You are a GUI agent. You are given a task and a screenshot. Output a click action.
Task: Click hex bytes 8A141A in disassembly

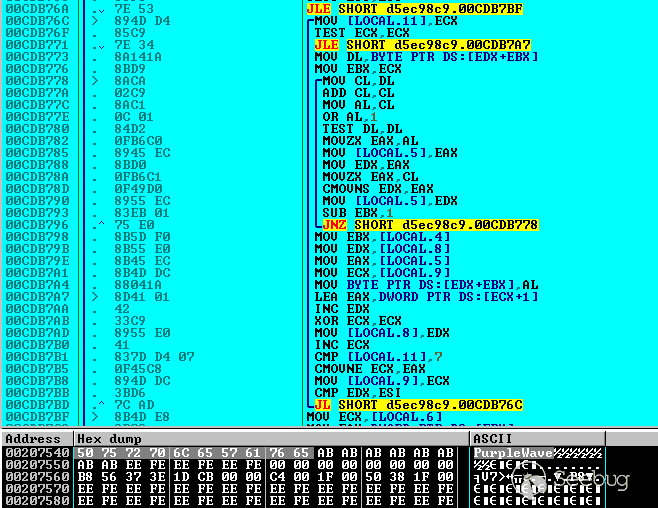coord(138,57)
